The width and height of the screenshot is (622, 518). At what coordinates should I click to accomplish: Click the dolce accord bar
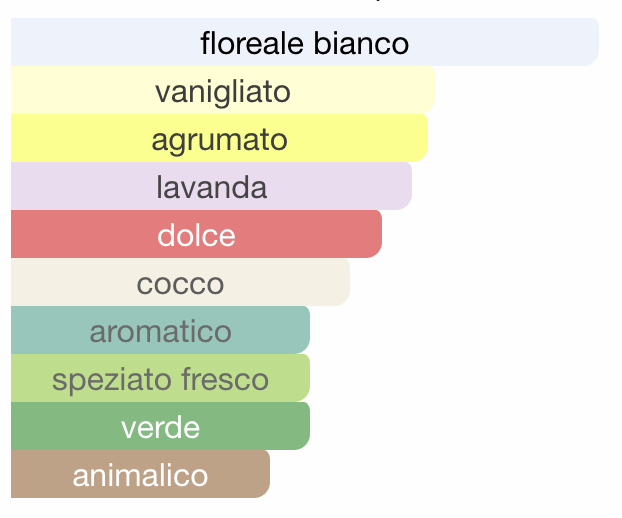pyautogui.click(x=196, y=234)
